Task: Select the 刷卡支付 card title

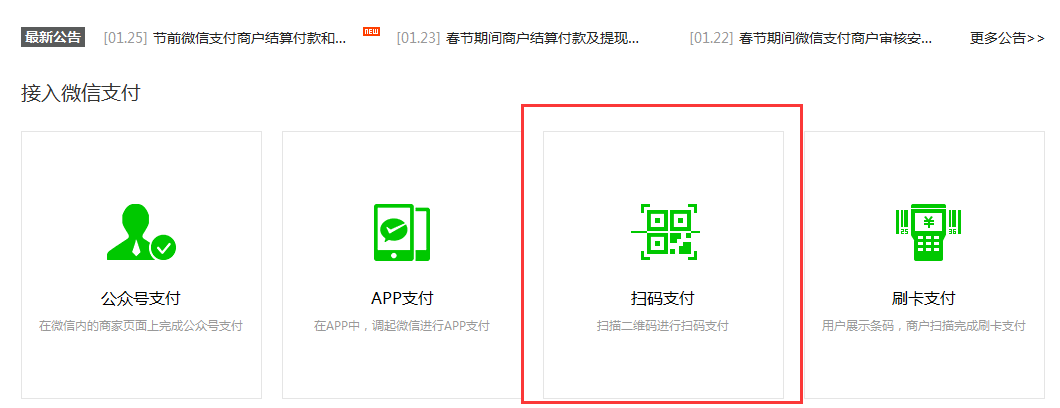Action: 923,298
